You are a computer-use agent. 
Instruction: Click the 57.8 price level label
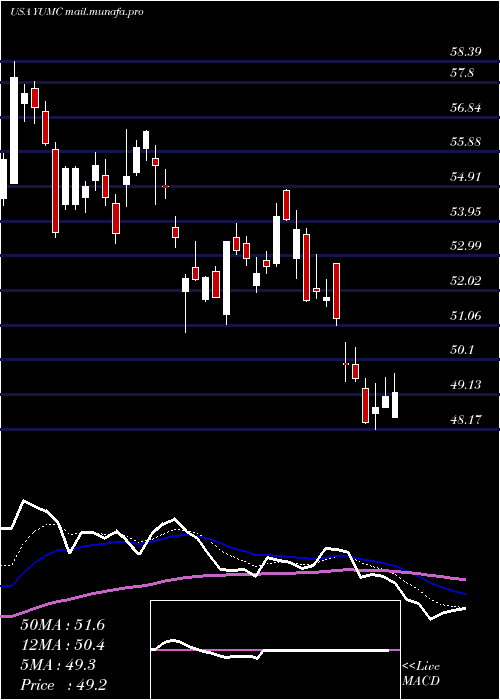462,73
